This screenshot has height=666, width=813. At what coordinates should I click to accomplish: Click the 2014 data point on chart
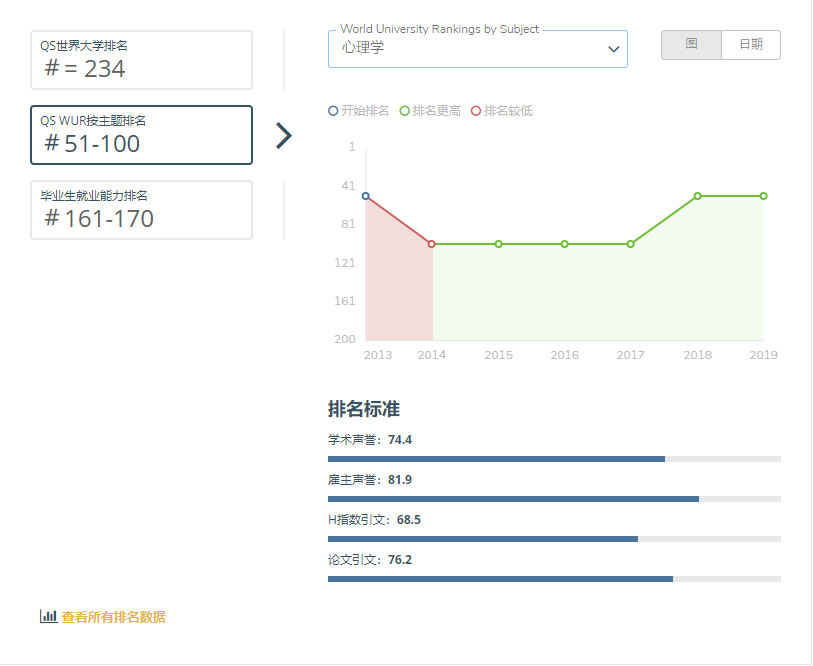coord(432,244)
